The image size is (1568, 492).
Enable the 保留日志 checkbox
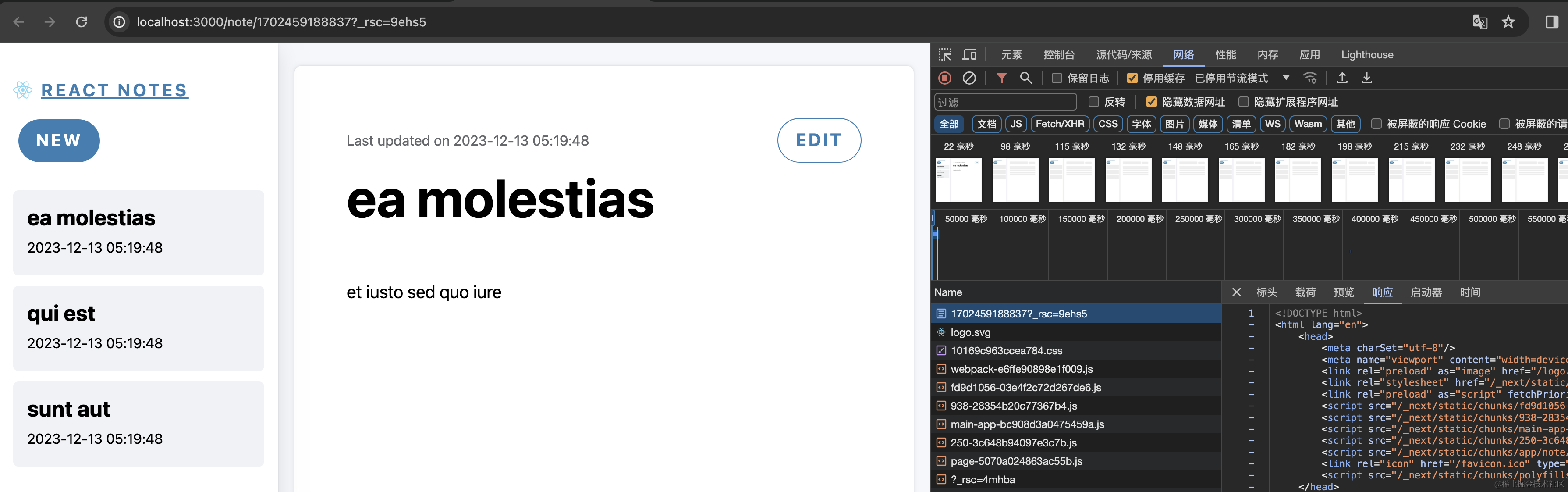(x=1057, y=78)
